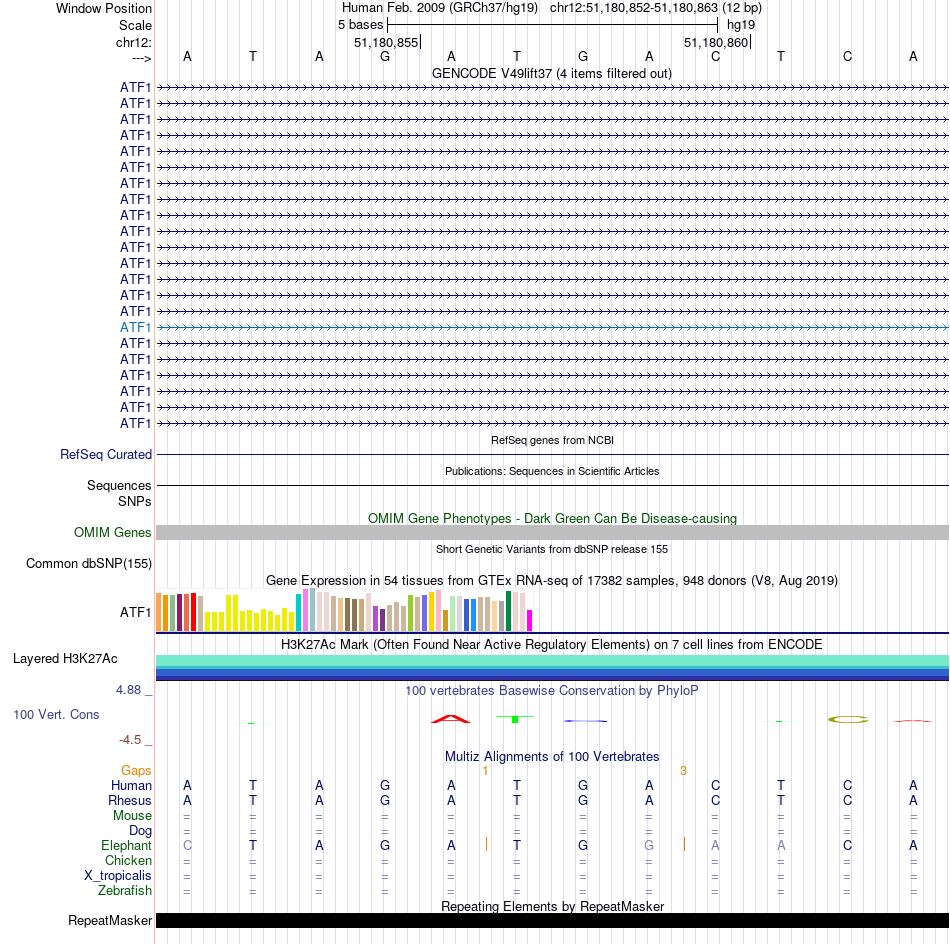Image resolution: width=950 pixels, height=944 pixels.
Task: Click the blue G conservation logo mark
Action: pyautogui.click(x=585, y=721)
